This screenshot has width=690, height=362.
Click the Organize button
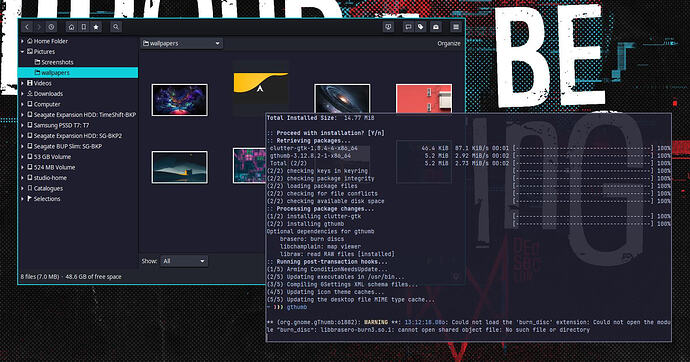click(449, 44)
